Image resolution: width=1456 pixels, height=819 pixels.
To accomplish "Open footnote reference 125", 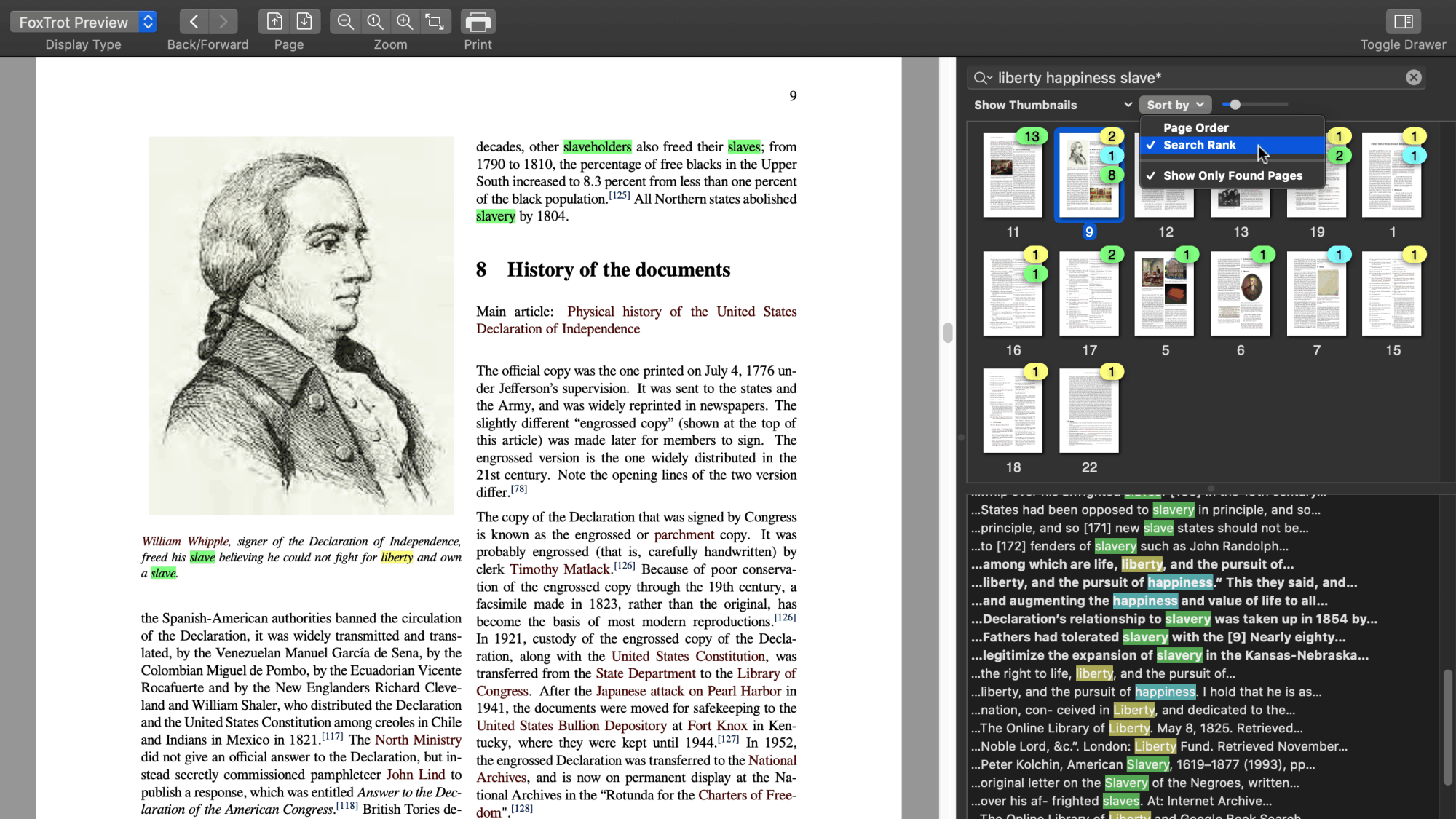I will point(620,195).
